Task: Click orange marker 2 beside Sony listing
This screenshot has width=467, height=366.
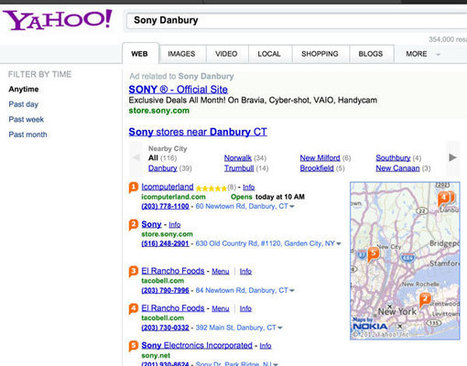Action: (133, 225)
